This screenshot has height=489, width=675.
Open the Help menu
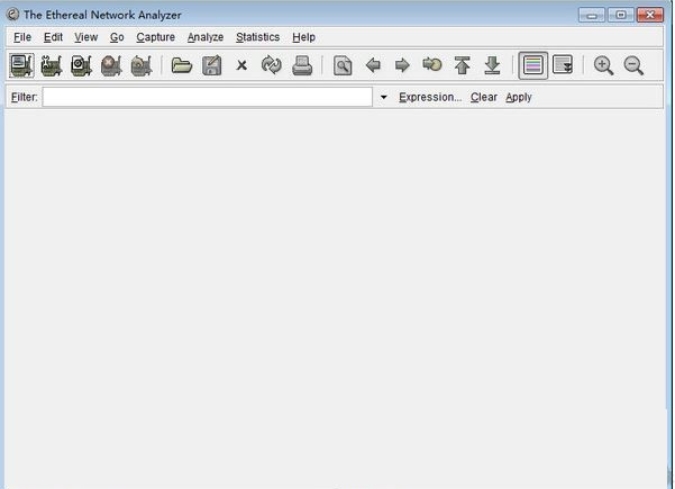(303, 37)
